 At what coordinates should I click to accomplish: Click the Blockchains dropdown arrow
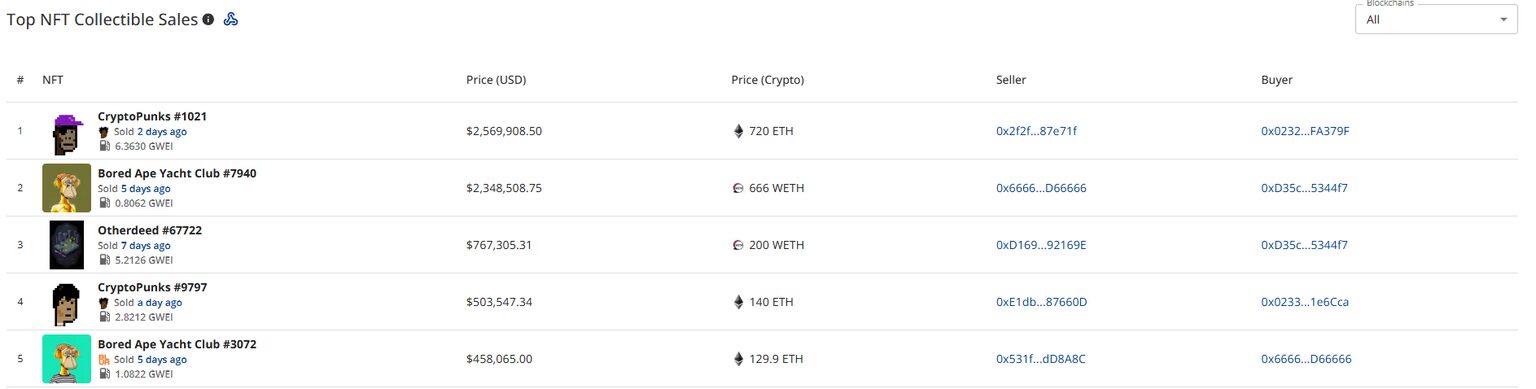tap(1504, 20)
